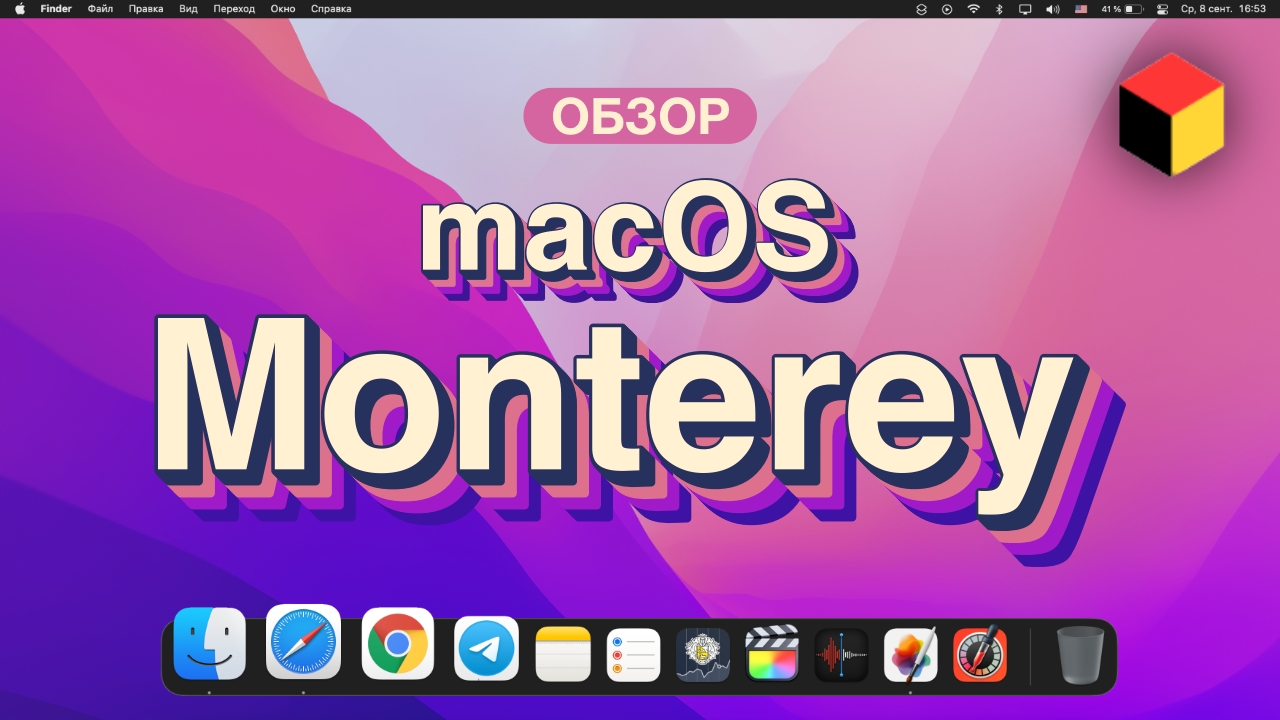
Task: Switch input source via US flag
Action: [x=1081, y=9]
